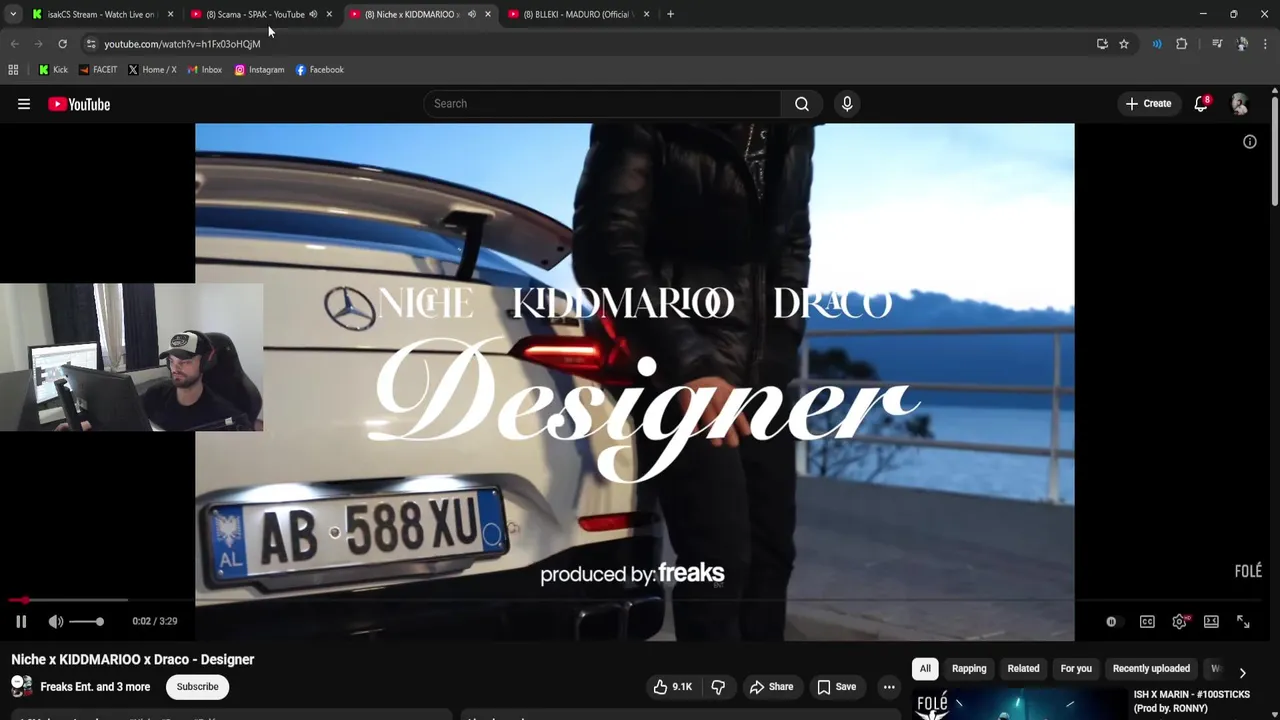Show more filter chips with right chevron
Viewport: 1280px width, 720px height.
click(x=1242, y=673)
